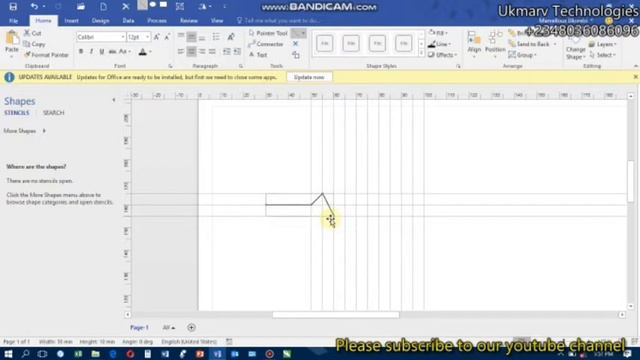Viewport: 640px width, 360px height.
Task: Toggle Underline formatting
Action: [x=101, y=51]
